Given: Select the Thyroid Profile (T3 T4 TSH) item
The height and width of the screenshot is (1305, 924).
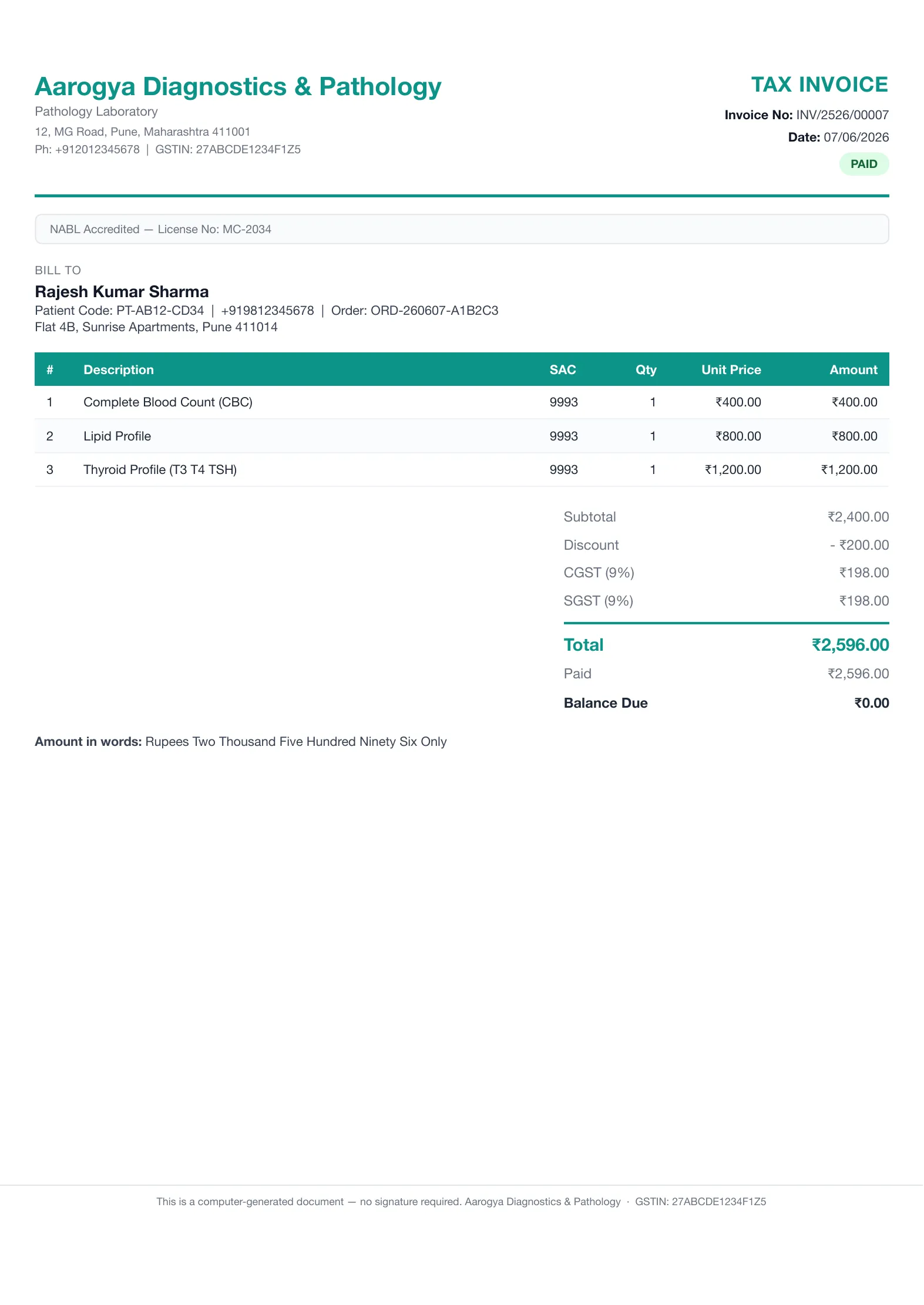Looking at the screenshot, I should pos(160,470).
